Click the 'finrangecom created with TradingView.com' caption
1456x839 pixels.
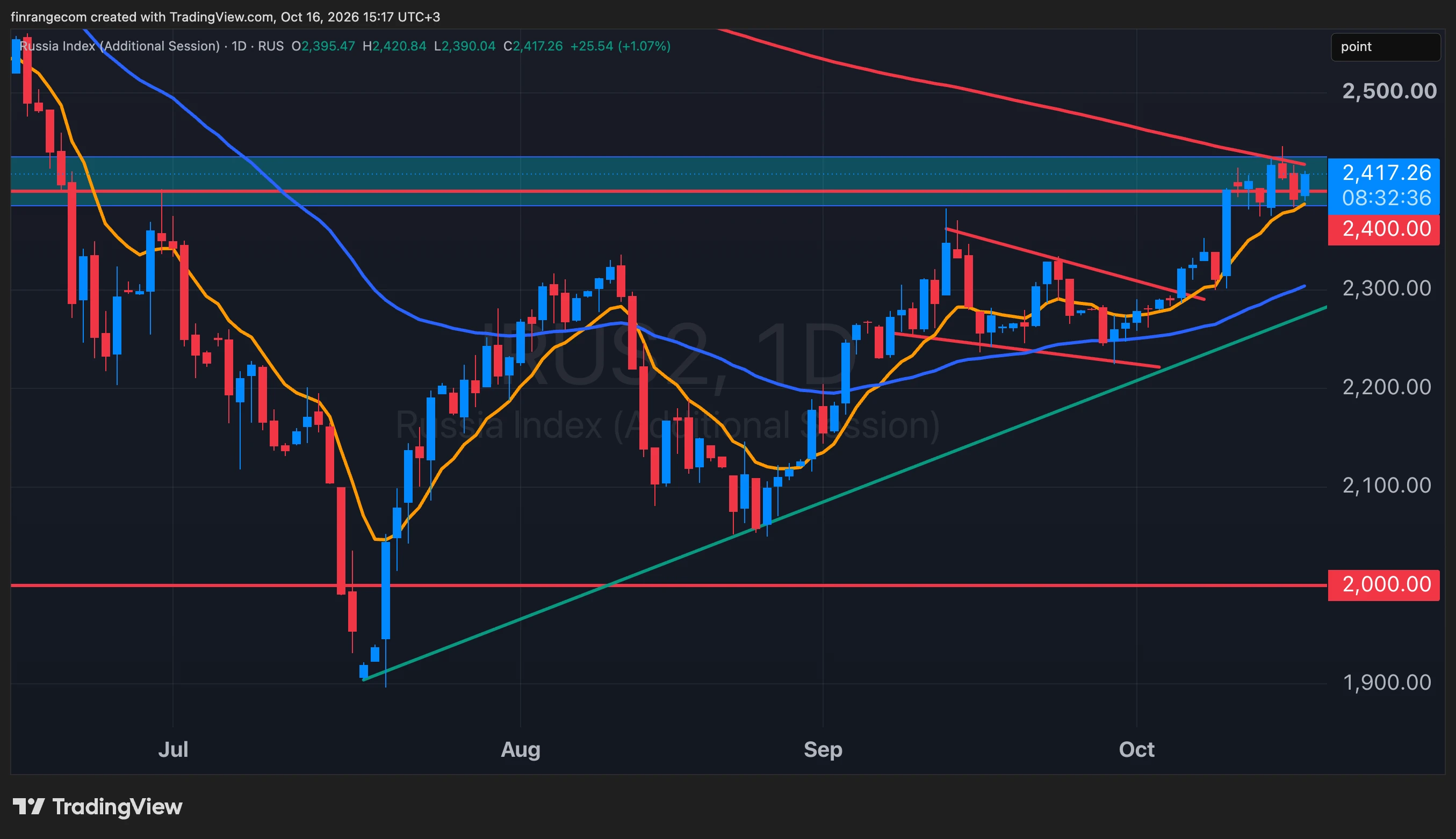(x=142, y=17)
